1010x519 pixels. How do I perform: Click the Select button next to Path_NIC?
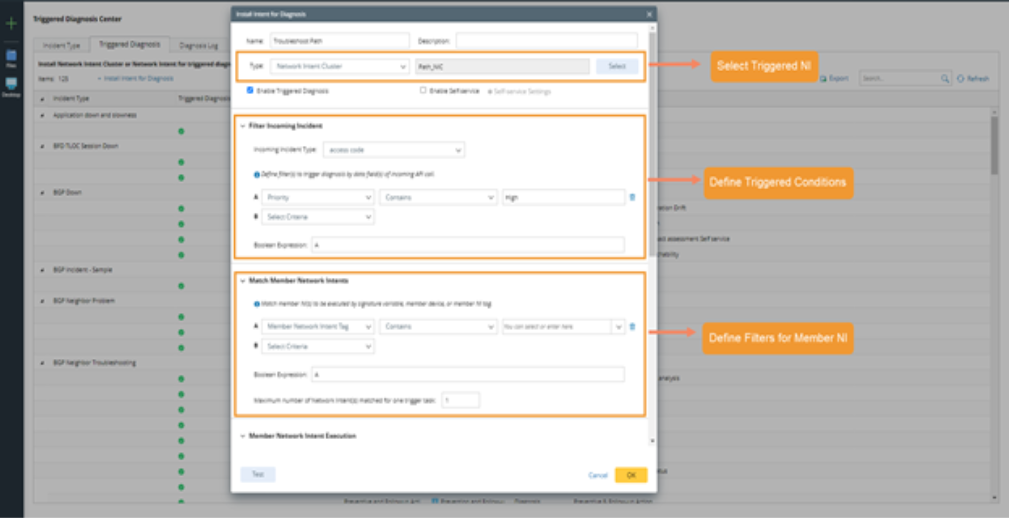tap(617, 66)
